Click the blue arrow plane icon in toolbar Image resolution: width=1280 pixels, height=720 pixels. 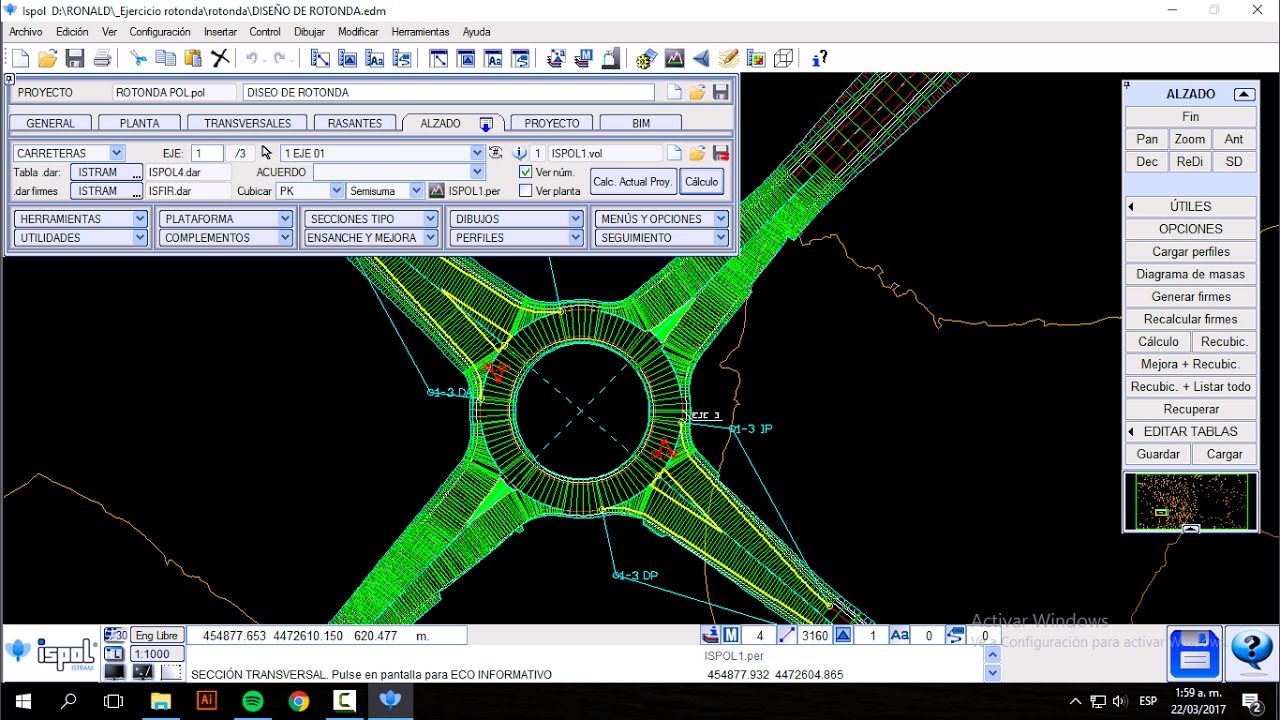point(701,59)
